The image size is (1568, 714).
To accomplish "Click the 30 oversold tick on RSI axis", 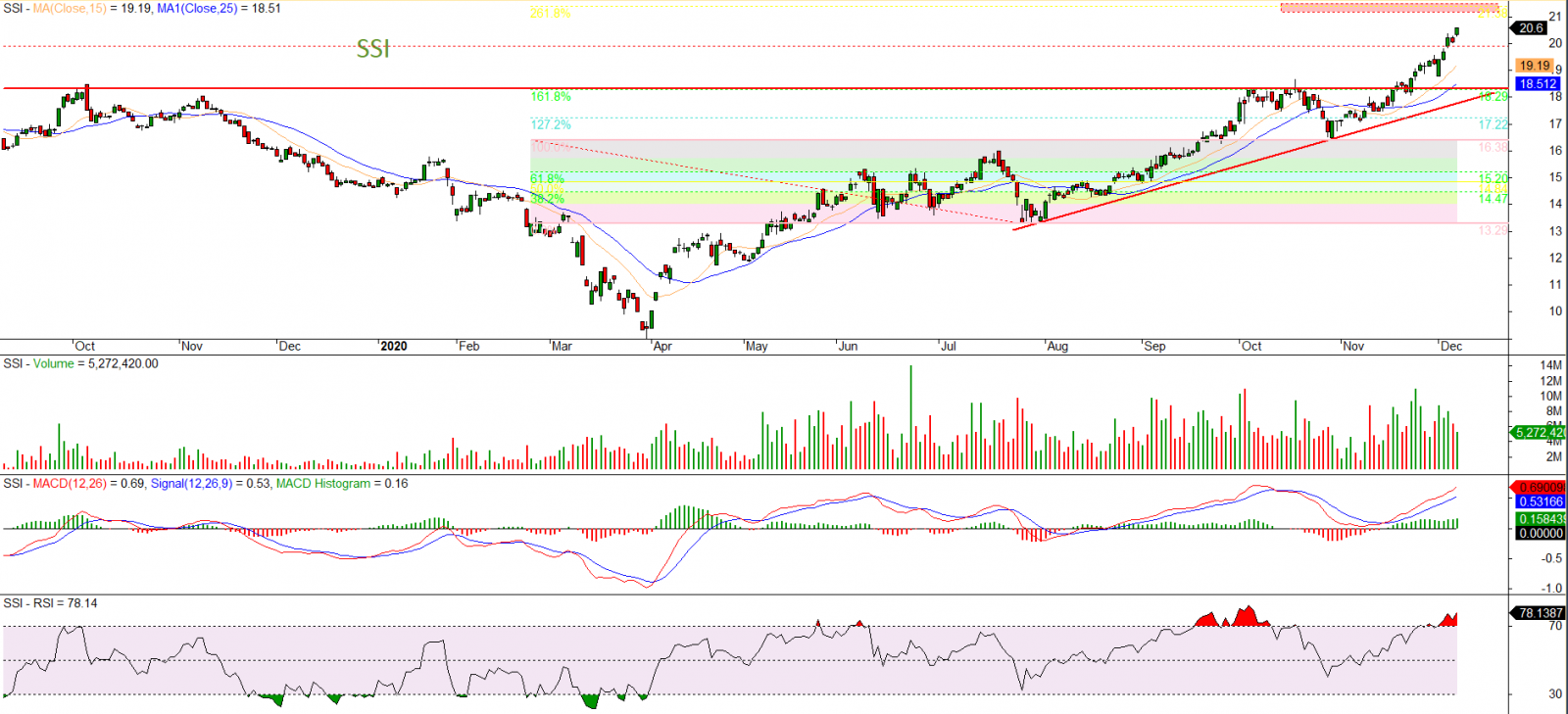I will [x=1555, y=694].
